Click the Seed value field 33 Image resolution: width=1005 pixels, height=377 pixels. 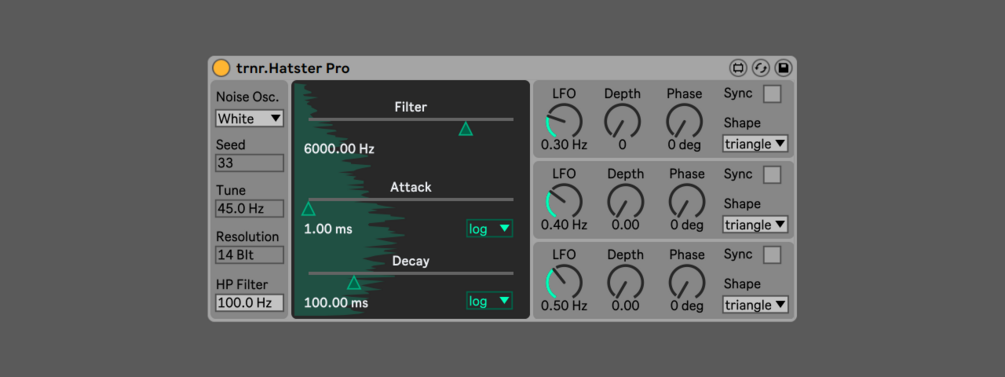[x=249, y=163]
